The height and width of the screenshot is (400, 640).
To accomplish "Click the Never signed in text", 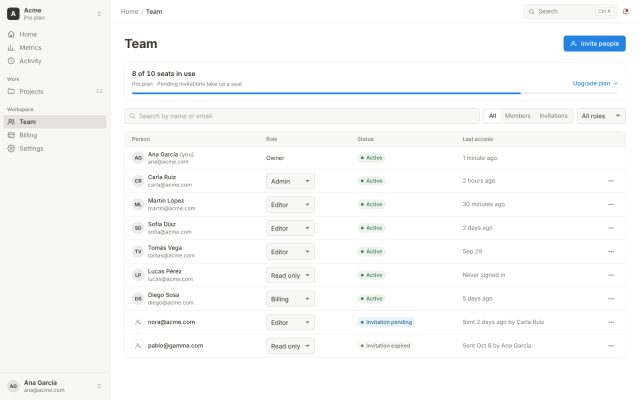I will click(x=484, y=275).
